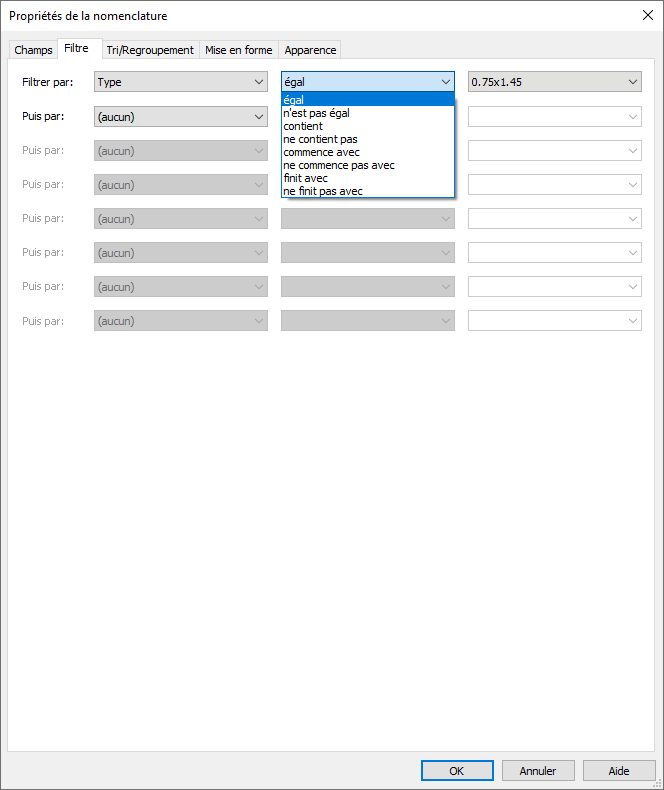Open the Filtrer par Type dropdown
The height and width of the screenshot is (790, 664).
181,82
